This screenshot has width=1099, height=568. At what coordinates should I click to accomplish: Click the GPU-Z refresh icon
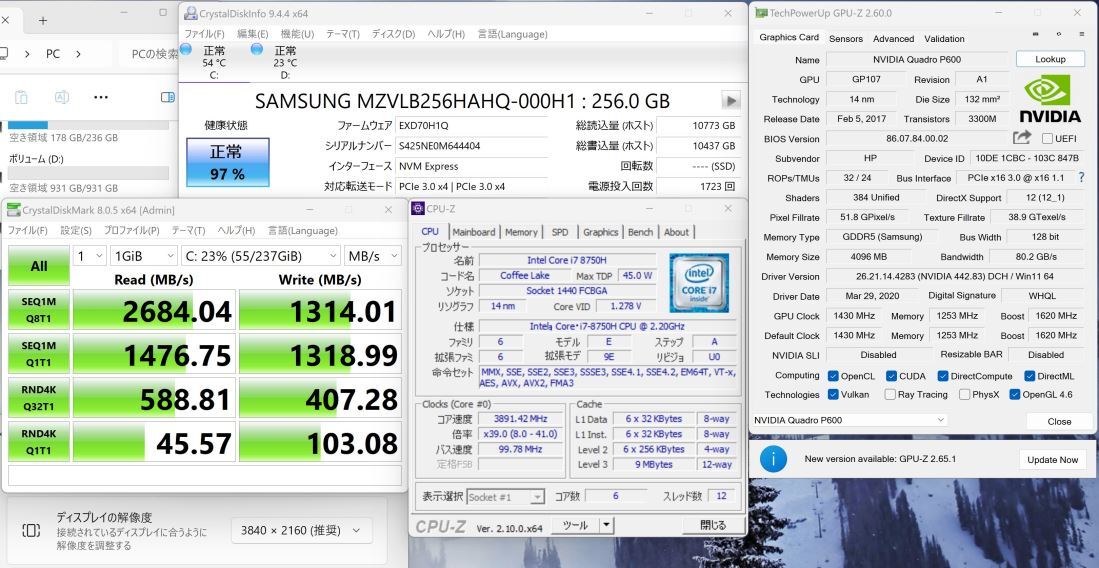[1058, 34]
